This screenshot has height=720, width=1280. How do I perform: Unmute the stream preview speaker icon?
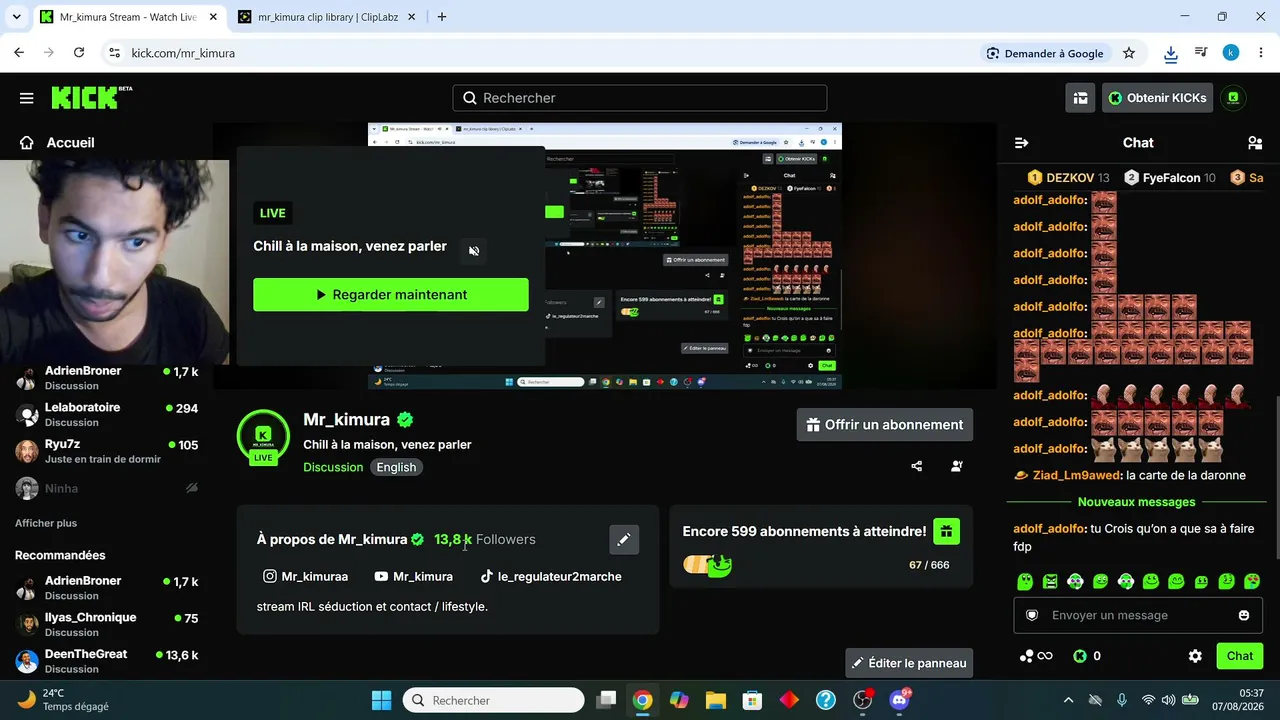tap(474, 251)
